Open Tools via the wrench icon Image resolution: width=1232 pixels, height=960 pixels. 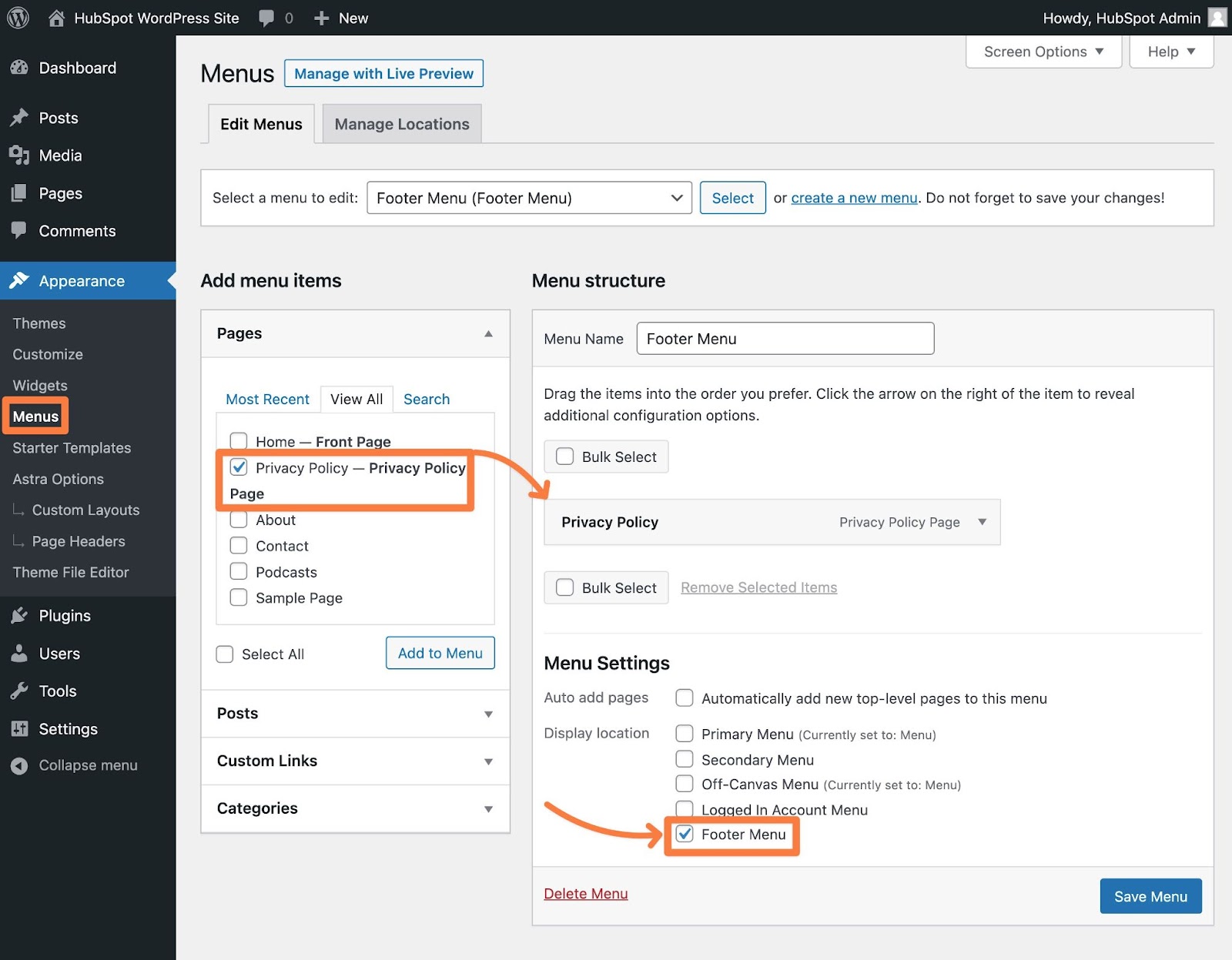[19, 691]
